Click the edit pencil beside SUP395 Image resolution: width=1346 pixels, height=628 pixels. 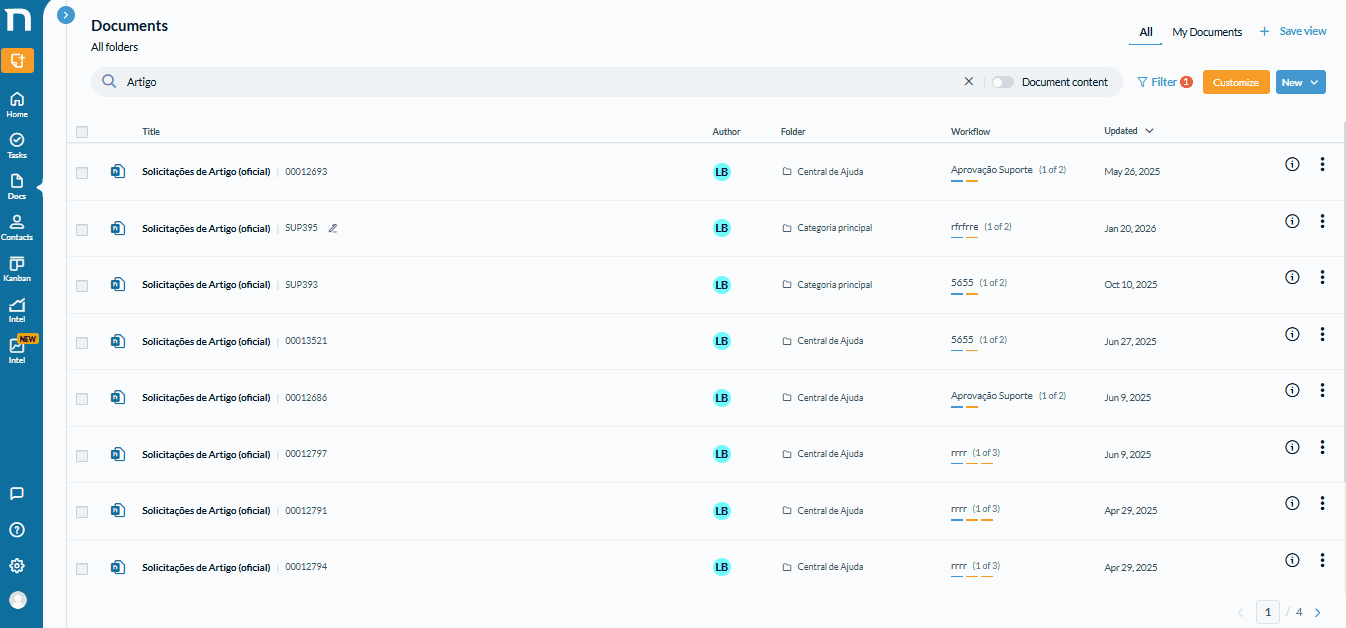coord(333,228)
